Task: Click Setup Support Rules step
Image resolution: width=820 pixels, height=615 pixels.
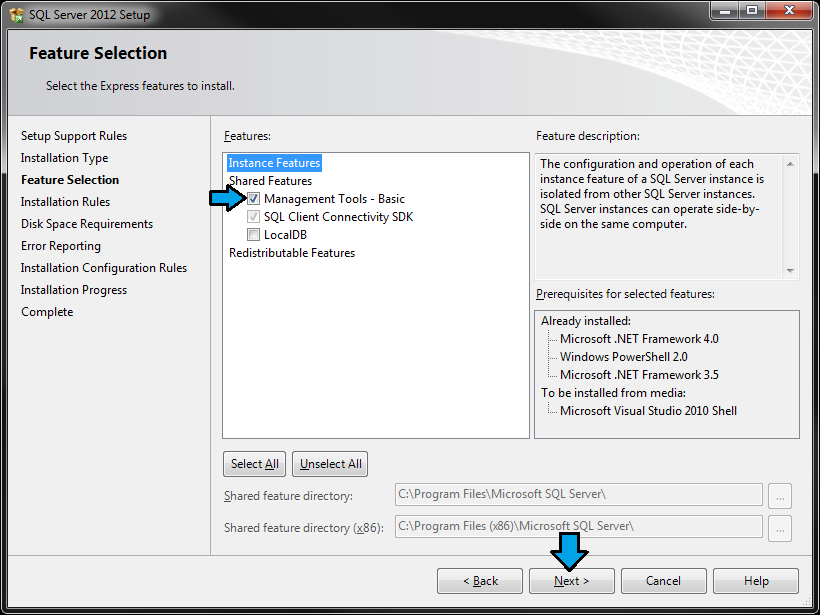Action: click(74, 136)
